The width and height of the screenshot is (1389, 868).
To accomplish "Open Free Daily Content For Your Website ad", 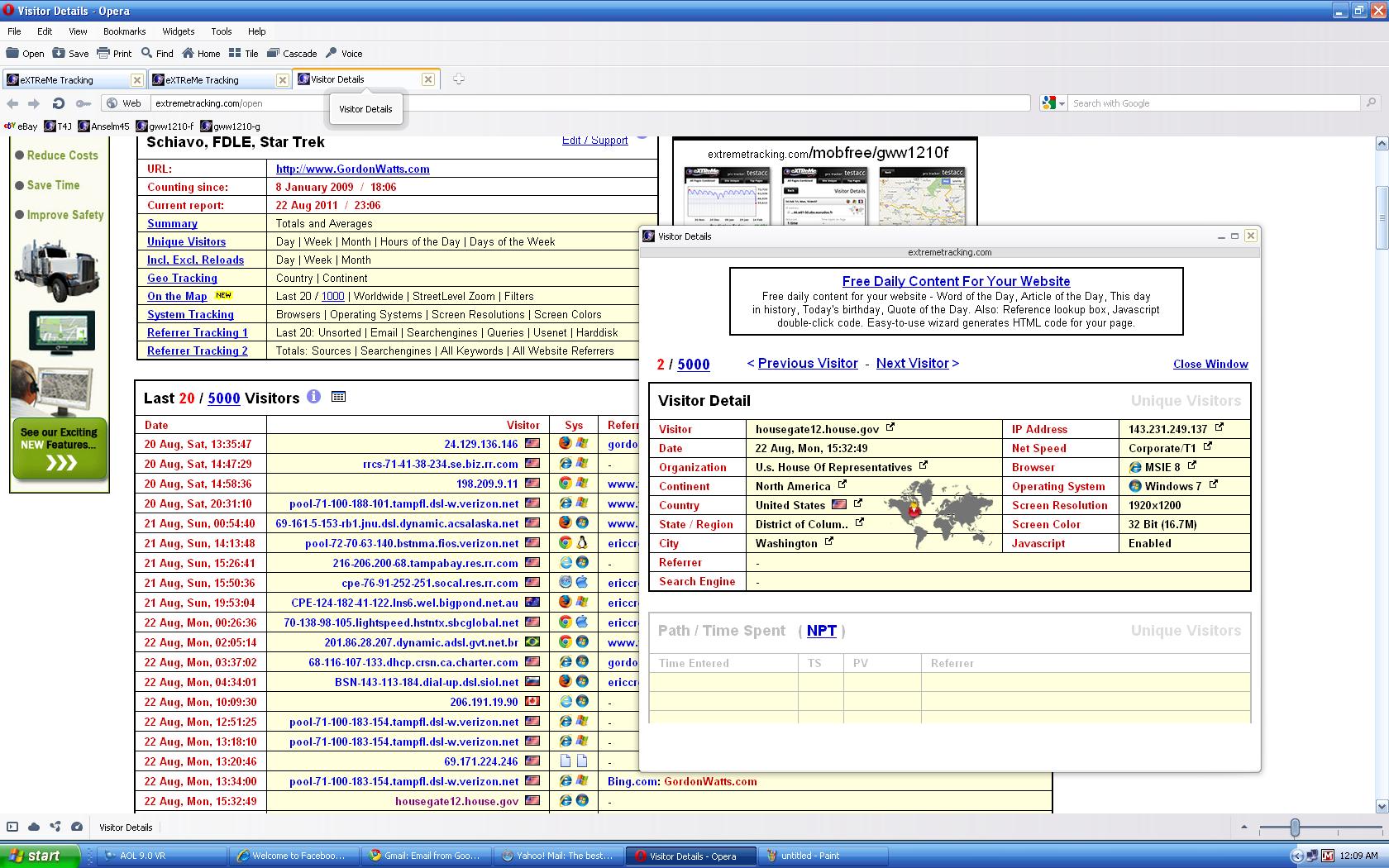I will (x=956, y=281).
